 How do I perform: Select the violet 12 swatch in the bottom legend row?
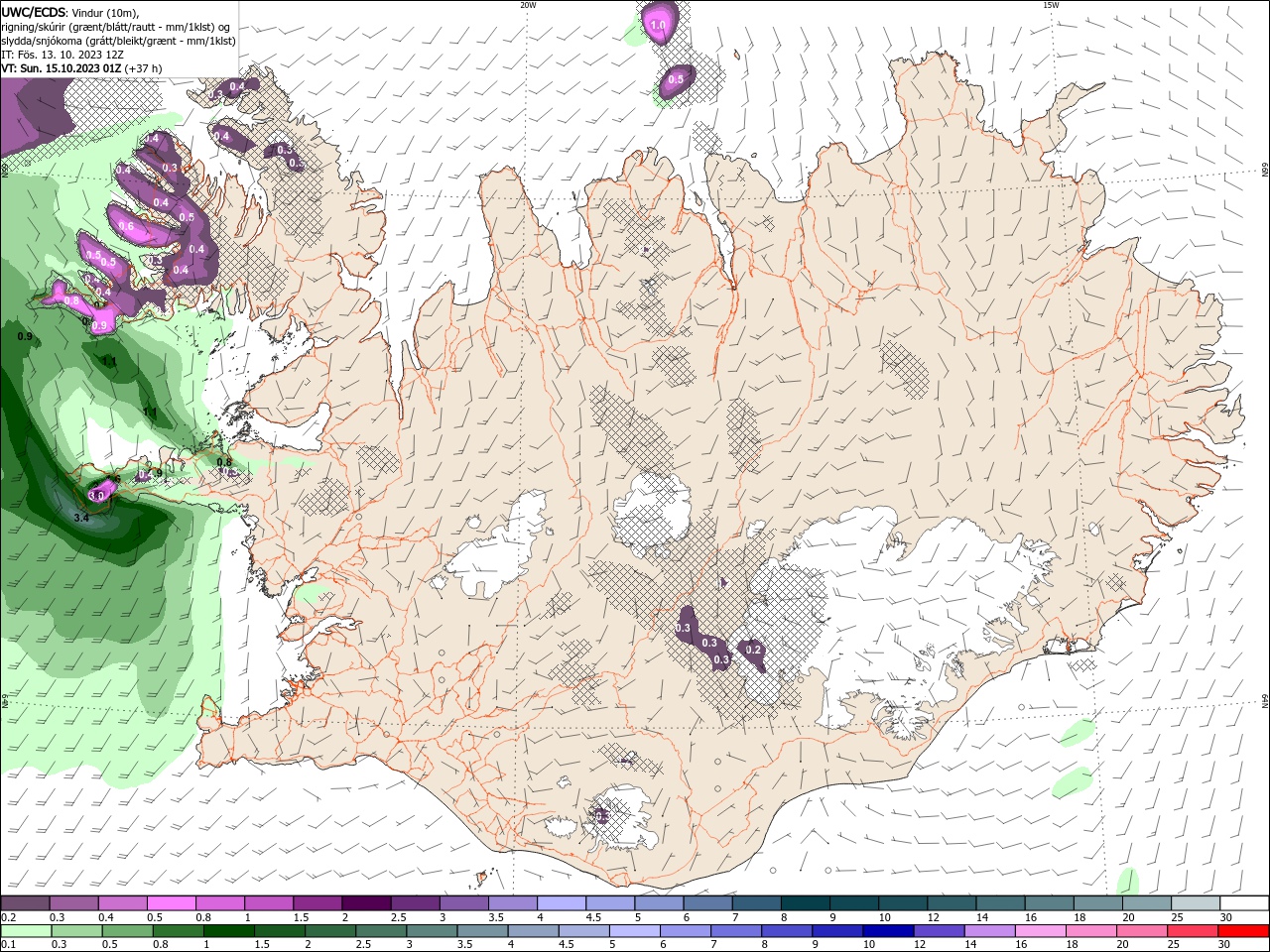(x=938, y=931)
